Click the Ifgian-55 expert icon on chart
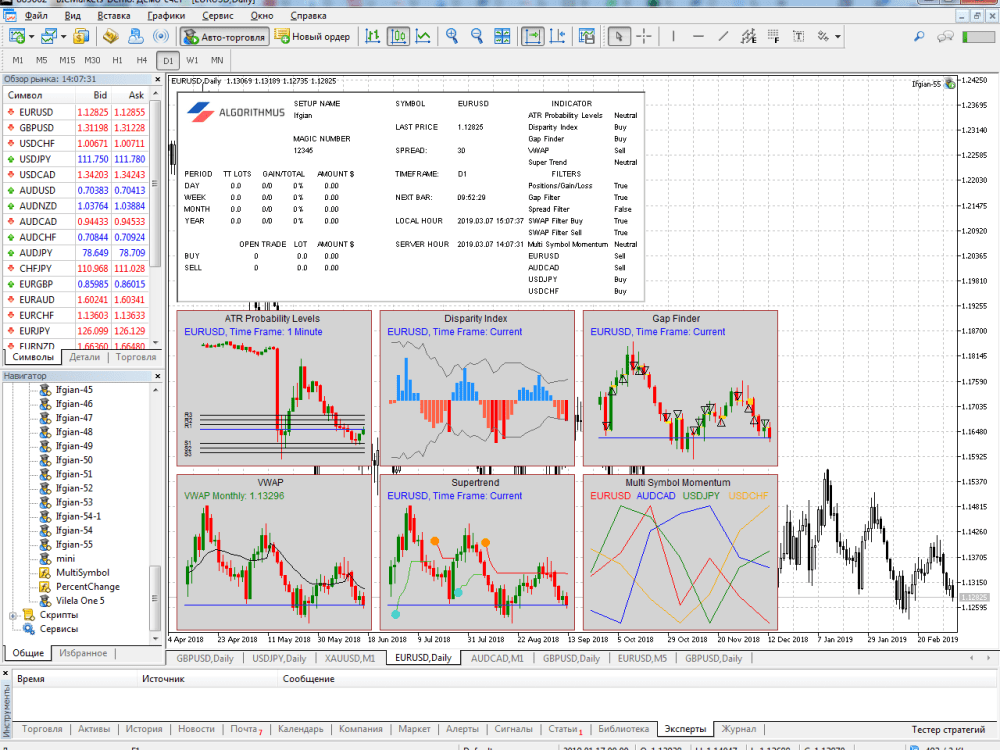The height and width of the screenshot is (750, 1000). pyautogui.click(x=950, y=84)
